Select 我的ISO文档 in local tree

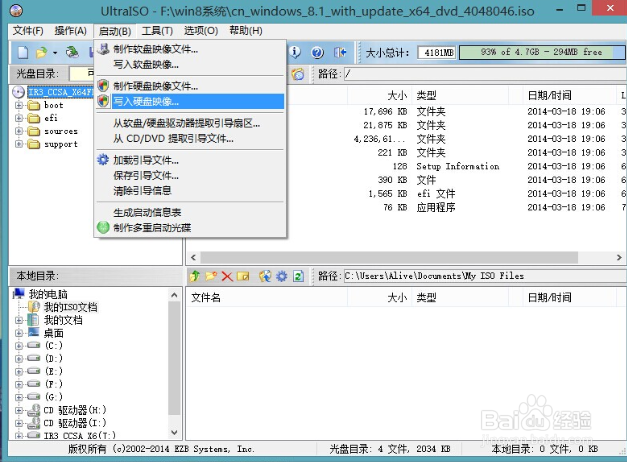[70, 307]
